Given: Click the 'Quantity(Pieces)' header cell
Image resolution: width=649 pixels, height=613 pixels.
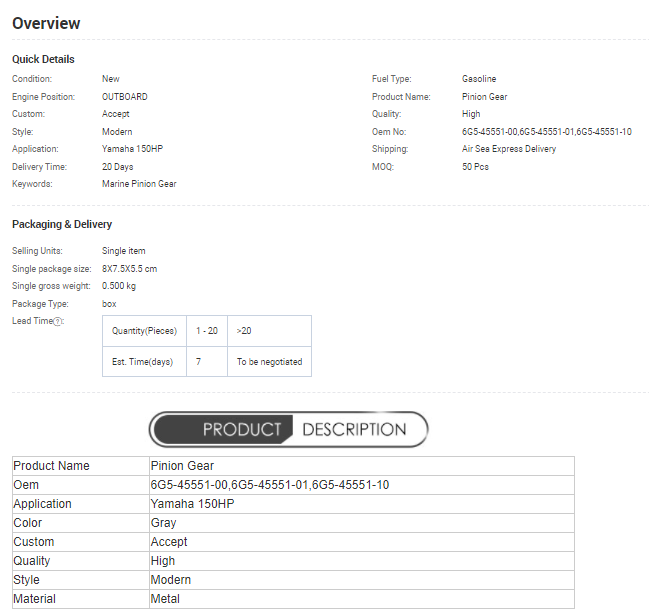Looking at the screenshot, I should pos(144,331).
